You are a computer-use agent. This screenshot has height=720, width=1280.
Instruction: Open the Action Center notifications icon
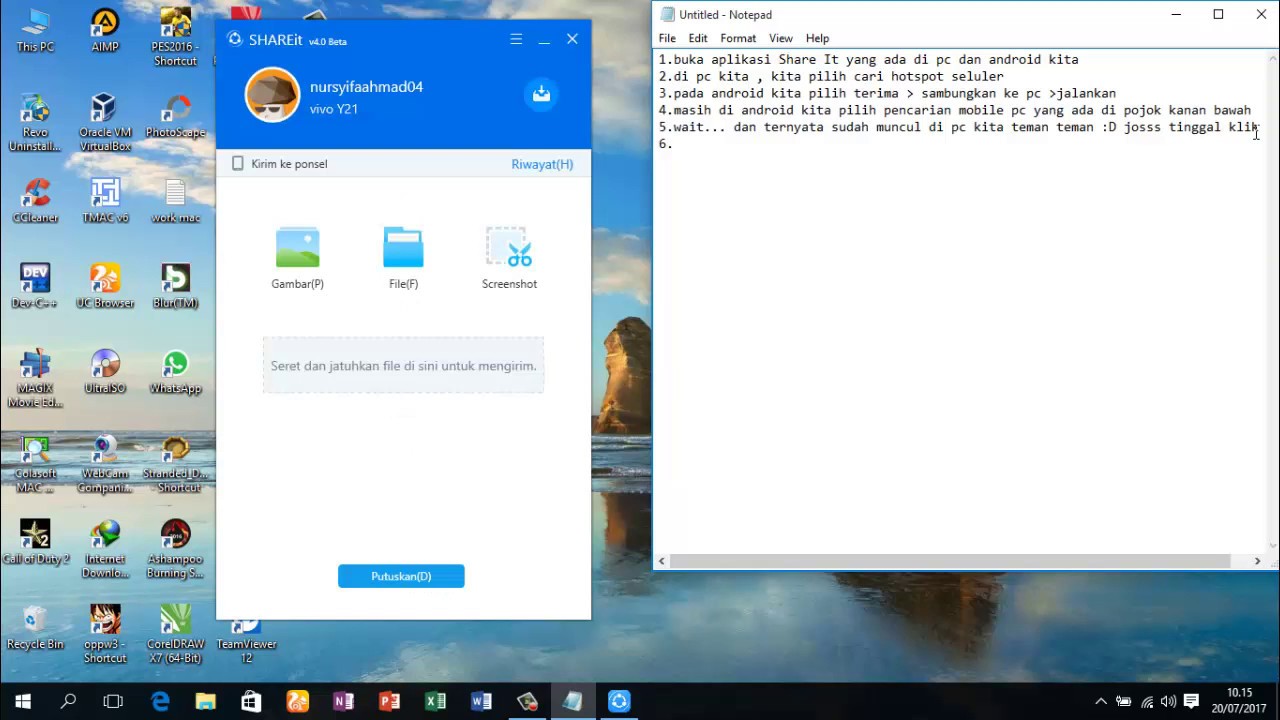click(1191, 702)
